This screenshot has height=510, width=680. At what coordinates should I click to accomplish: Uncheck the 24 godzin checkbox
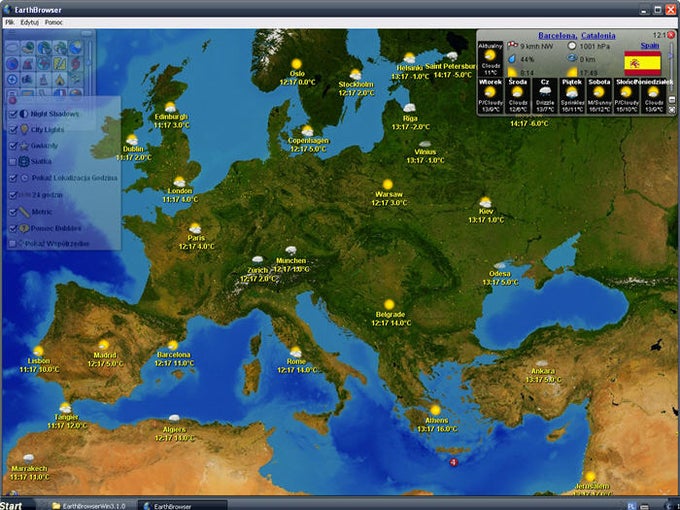(13, 195)
